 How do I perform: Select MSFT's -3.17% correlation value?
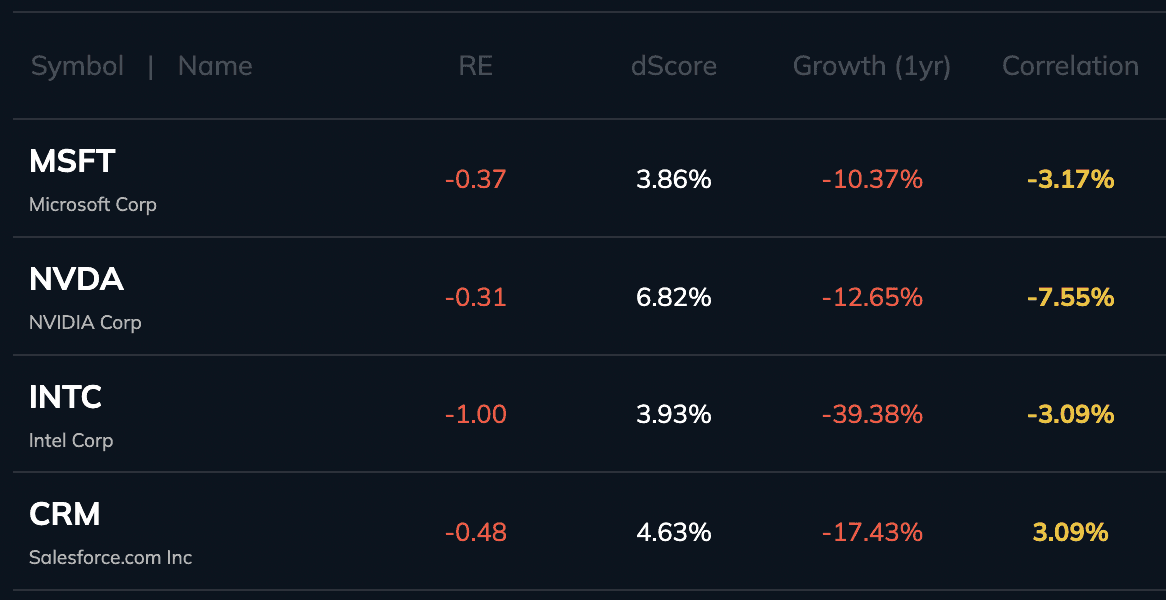pyautogui.click(x=1070, y=180)
